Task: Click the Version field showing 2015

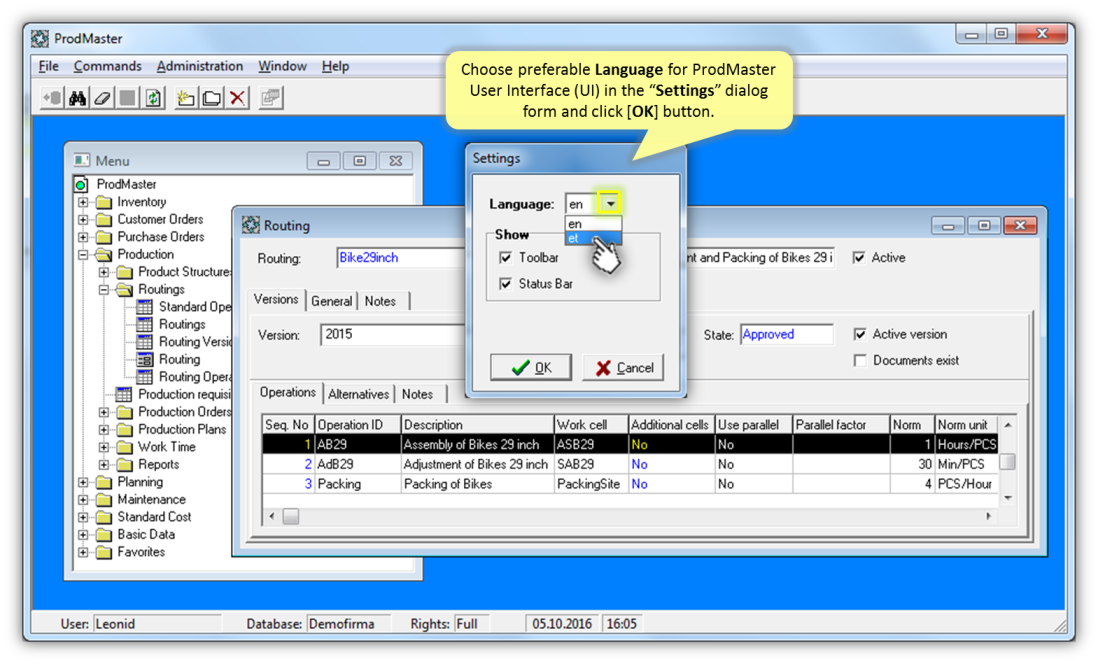Action: pyautogui.click(x=393, y=335)
